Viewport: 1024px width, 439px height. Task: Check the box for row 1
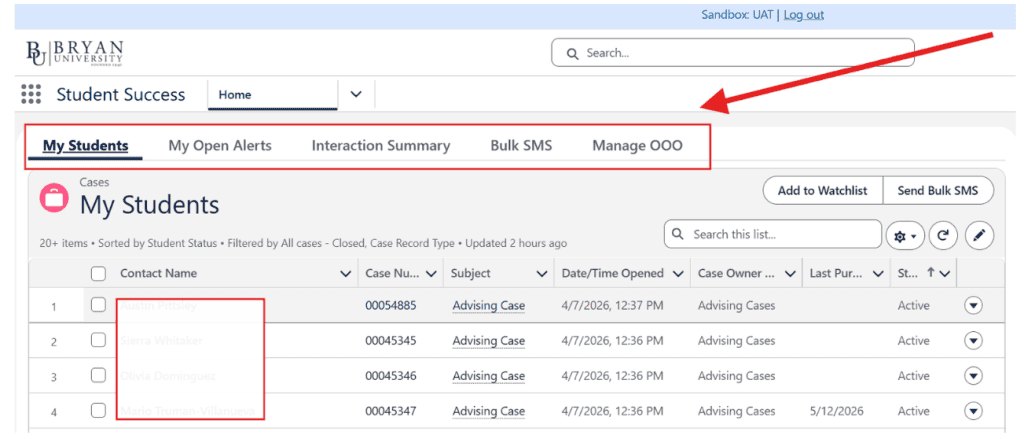pyautogui.click(x=98, y=305)
